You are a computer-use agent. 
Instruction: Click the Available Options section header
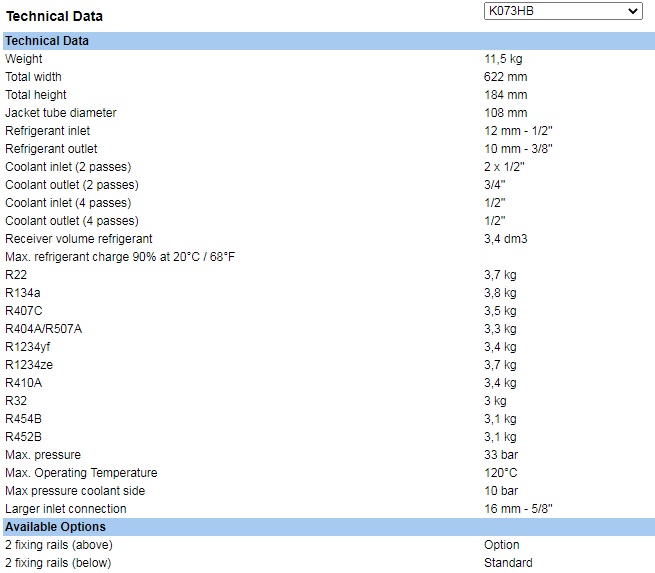coord(55,527)
